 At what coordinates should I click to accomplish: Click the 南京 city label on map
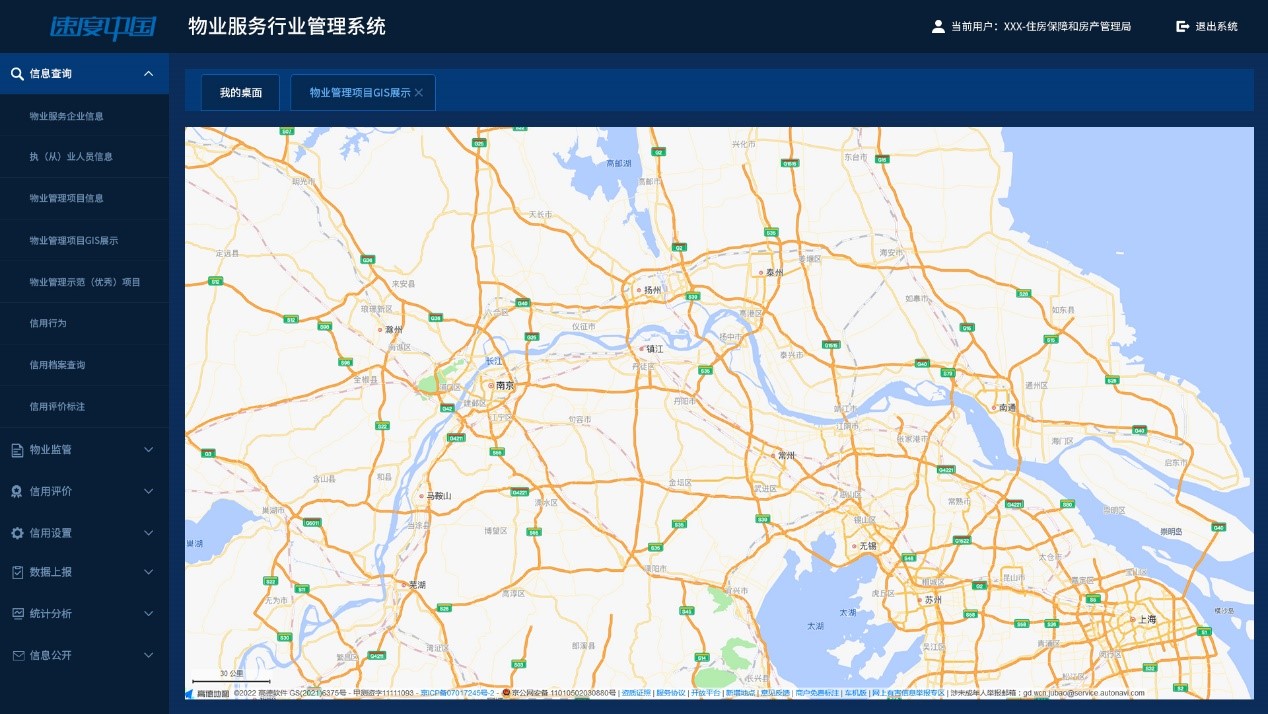tap(503, 385)
